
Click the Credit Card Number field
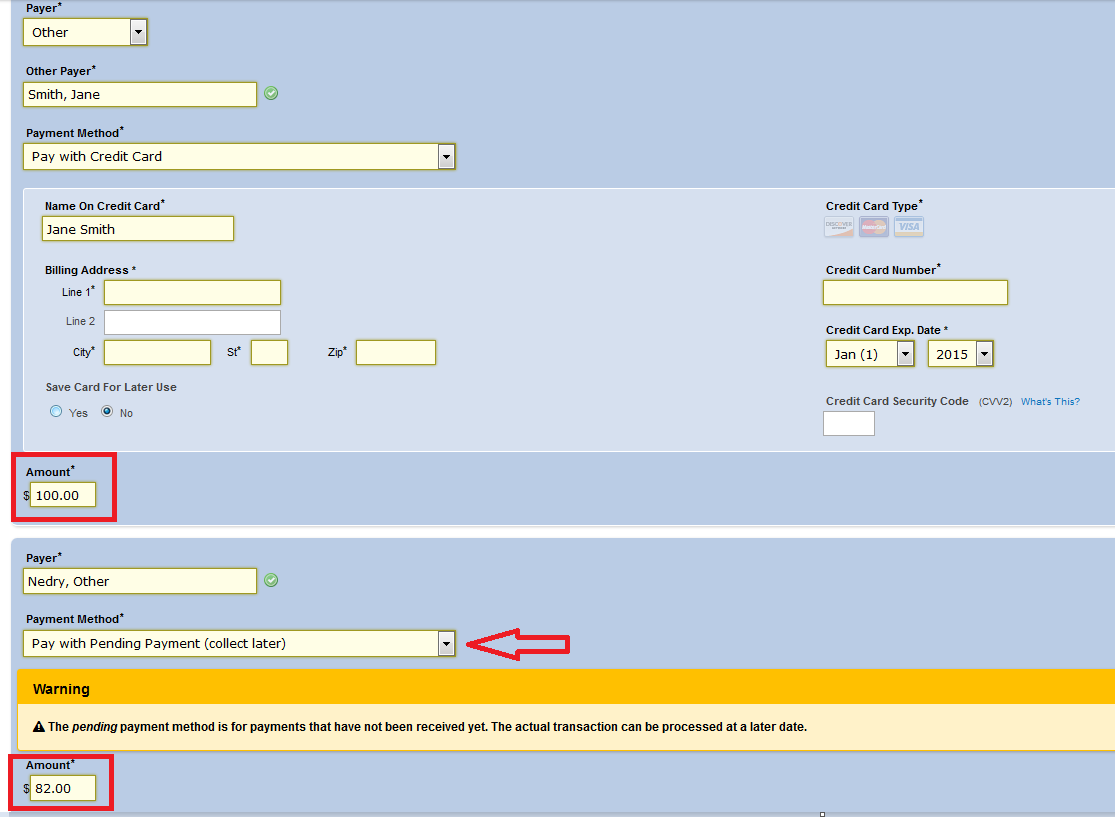pos(915,292)
